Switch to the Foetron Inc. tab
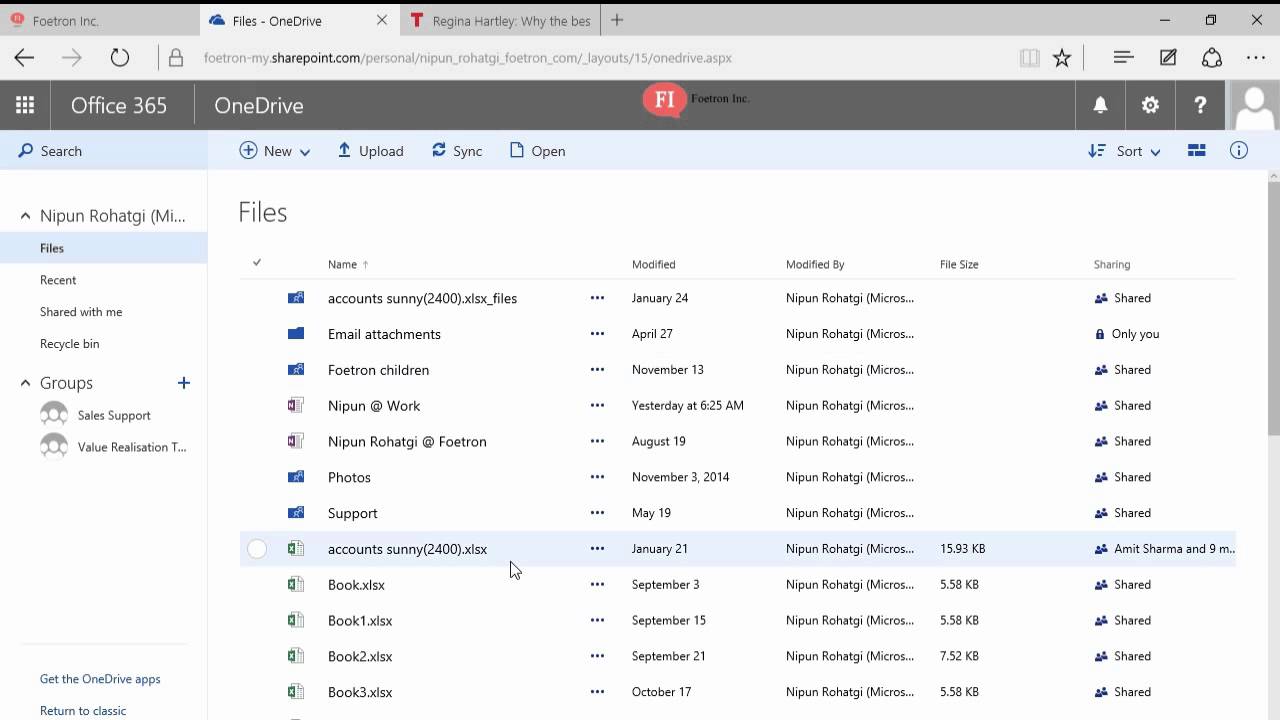 coord(100,20)
